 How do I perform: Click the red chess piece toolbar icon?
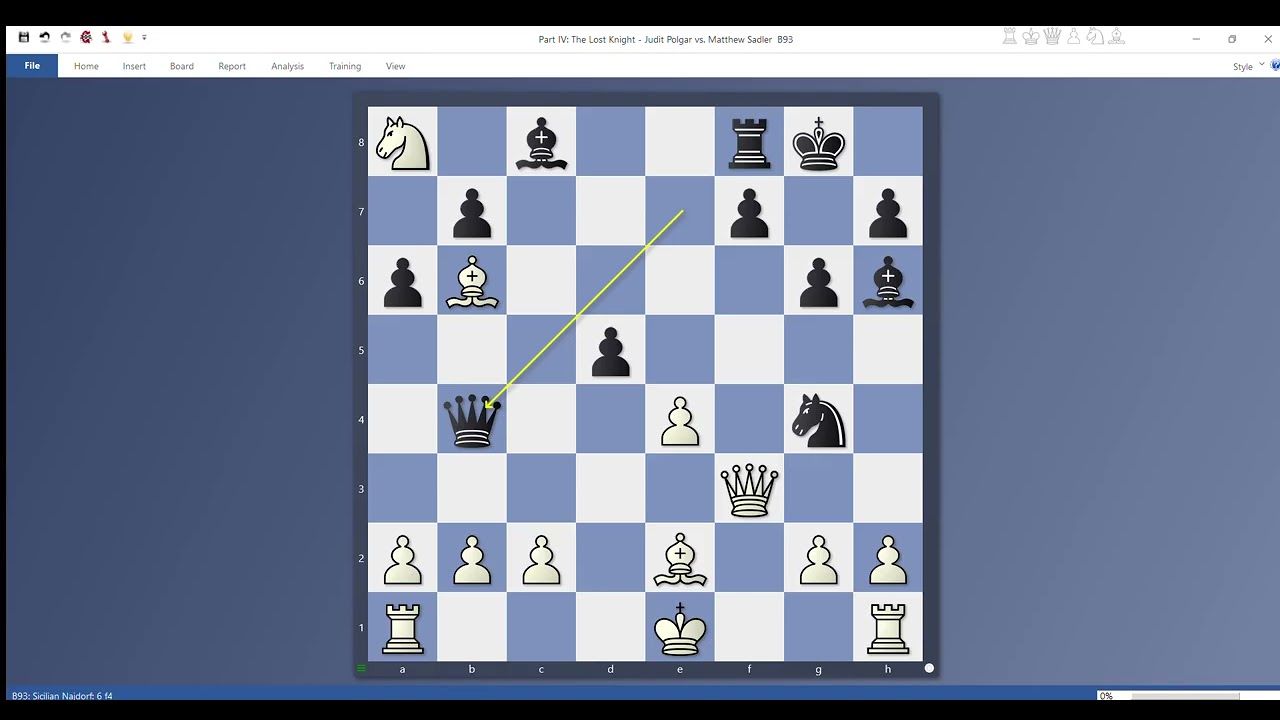(106, 37)
